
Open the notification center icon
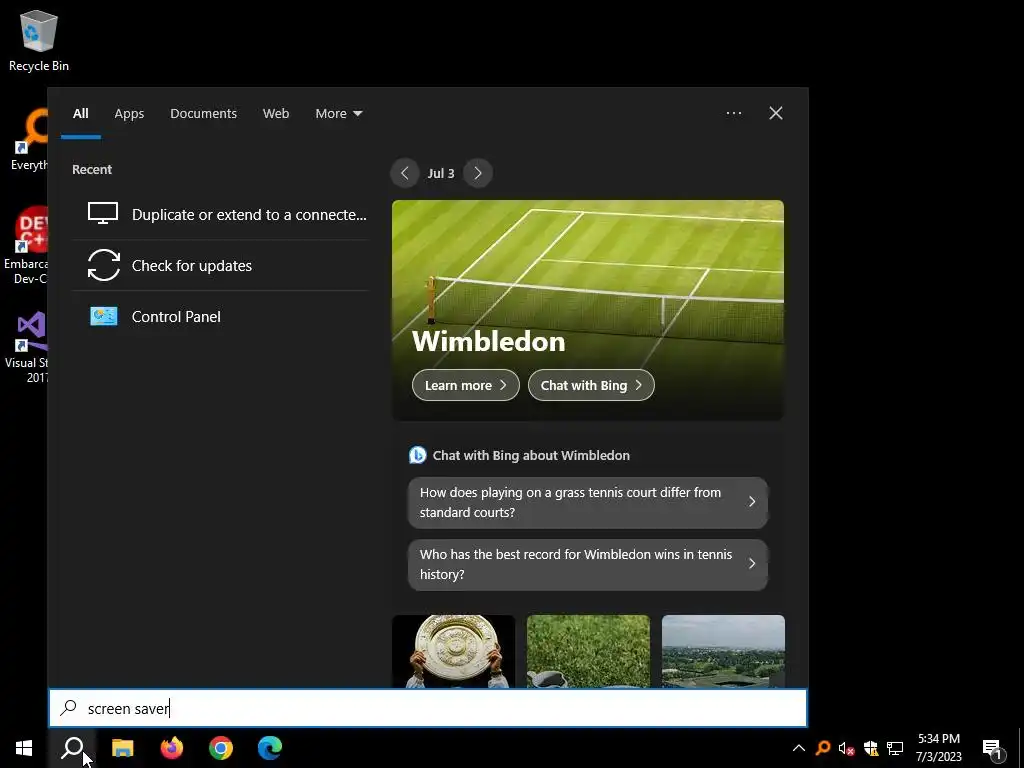click(992, 748)
